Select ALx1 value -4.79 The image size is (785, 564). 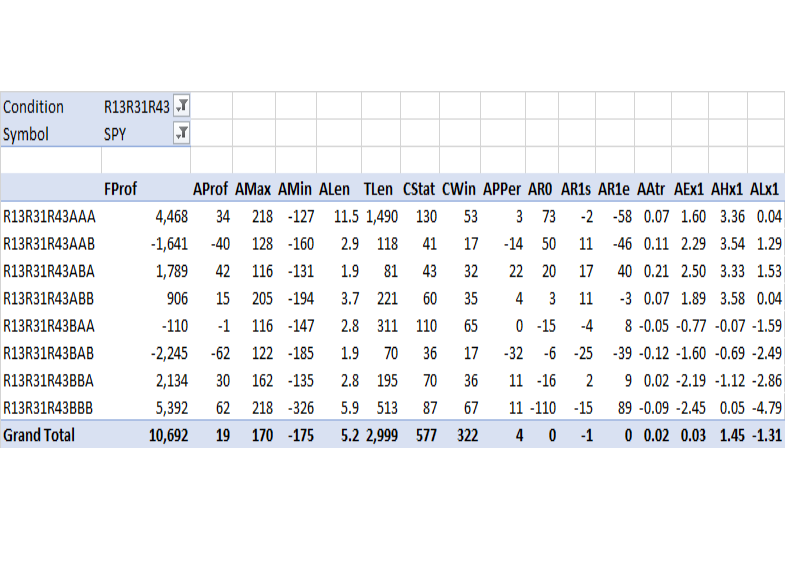click(x=766, y=408)
